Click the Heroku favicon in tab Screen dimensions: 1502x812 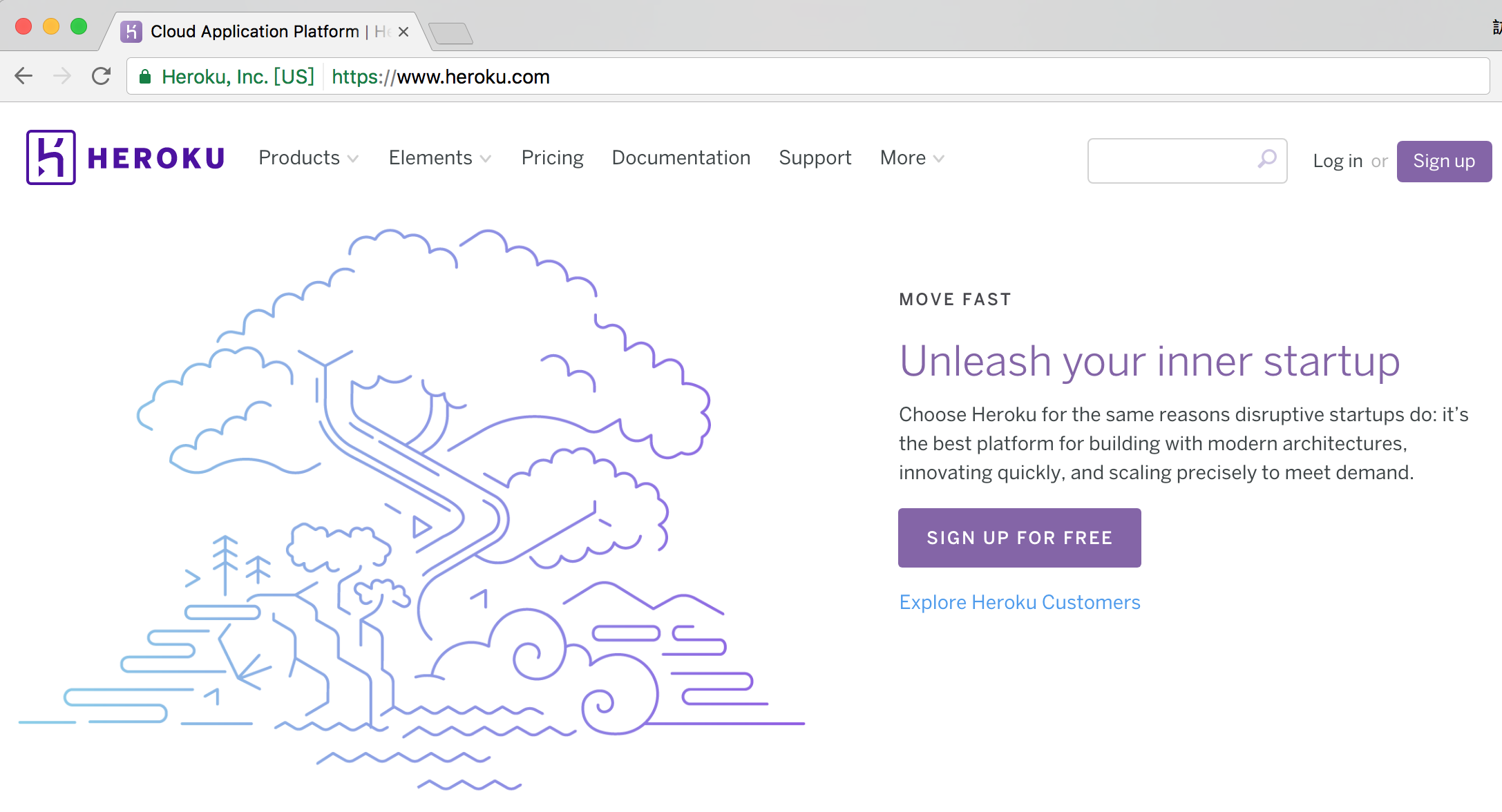[x=131, y=32]
